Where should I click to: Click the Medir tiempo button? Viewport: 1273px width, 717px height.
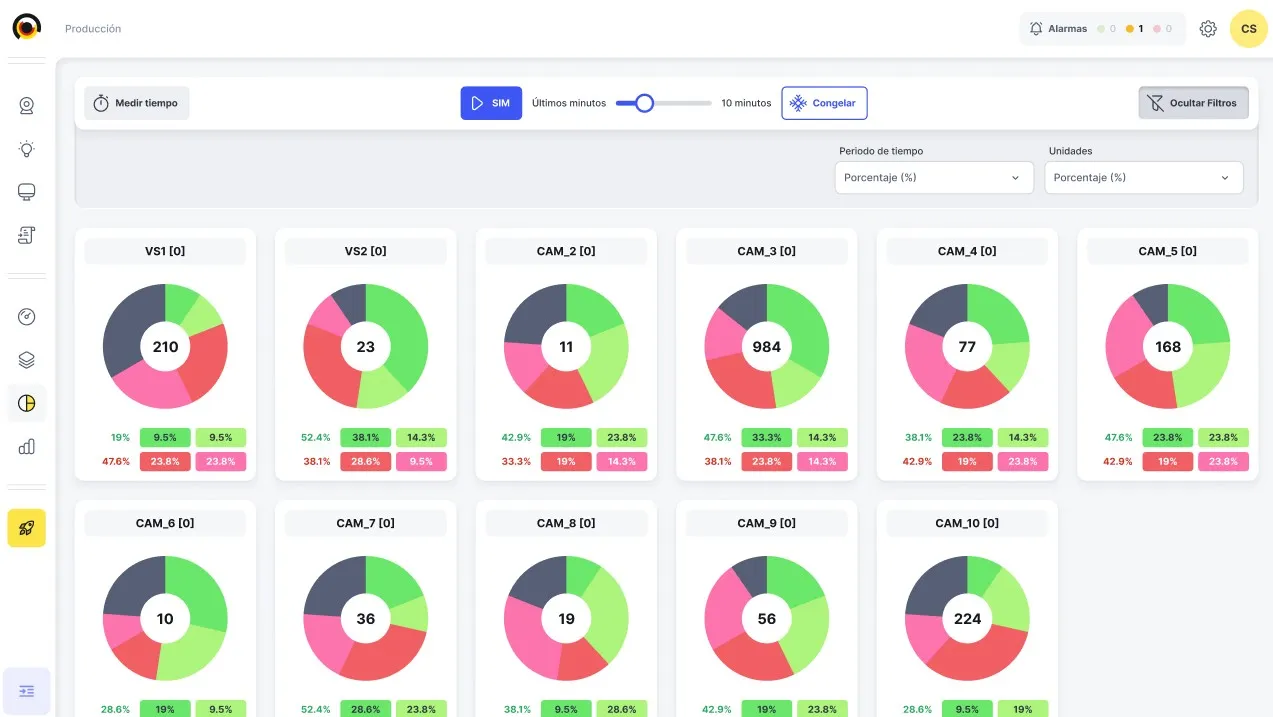137,103
